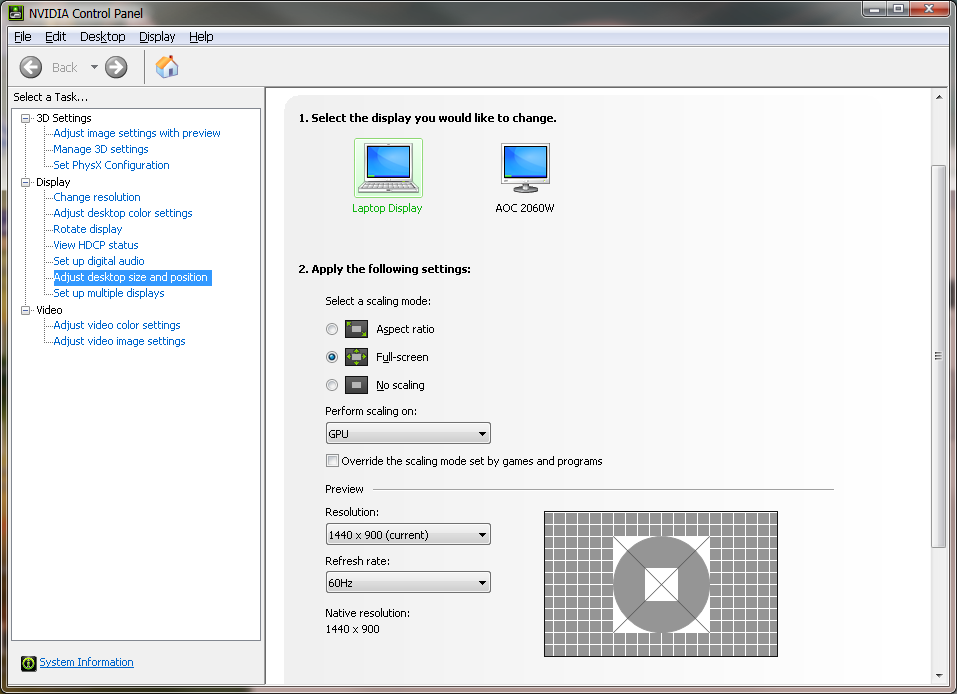This screenshot has width=957, height=694.
Task: Click the scrollbar up arrow
Action: (x=939, y=97)
